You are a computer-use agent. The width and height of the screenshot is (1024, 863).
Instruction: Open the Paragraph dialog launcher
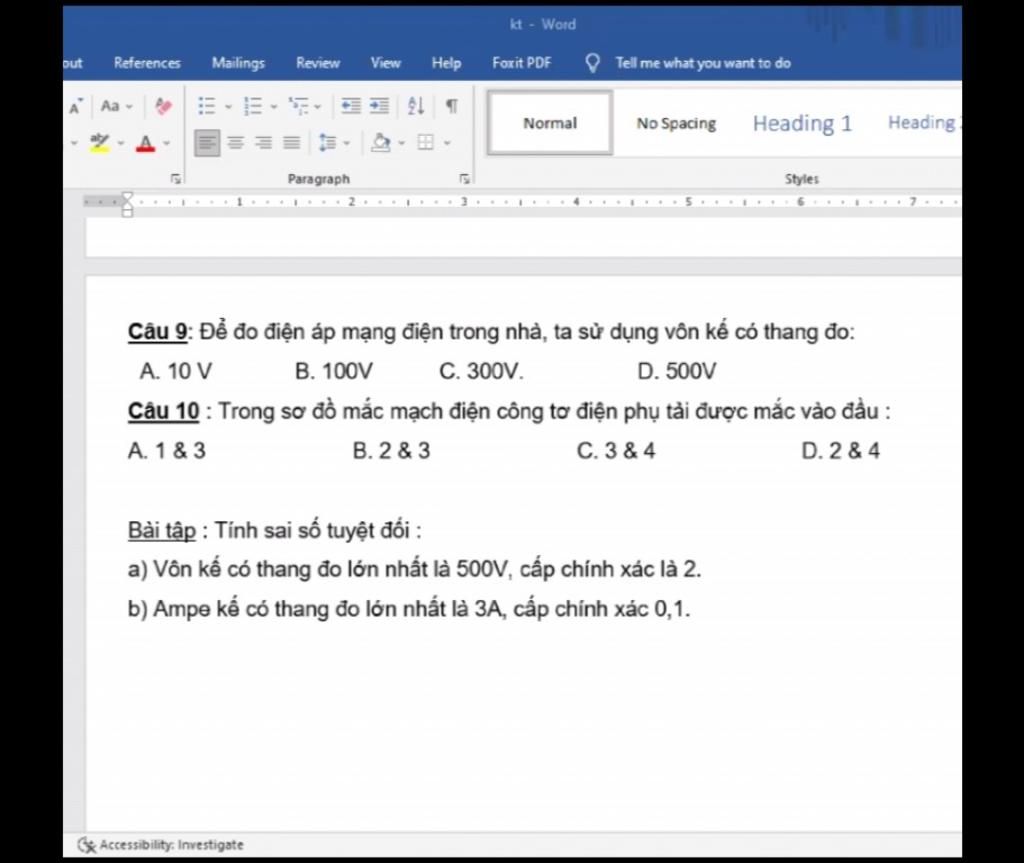point(464,178)
